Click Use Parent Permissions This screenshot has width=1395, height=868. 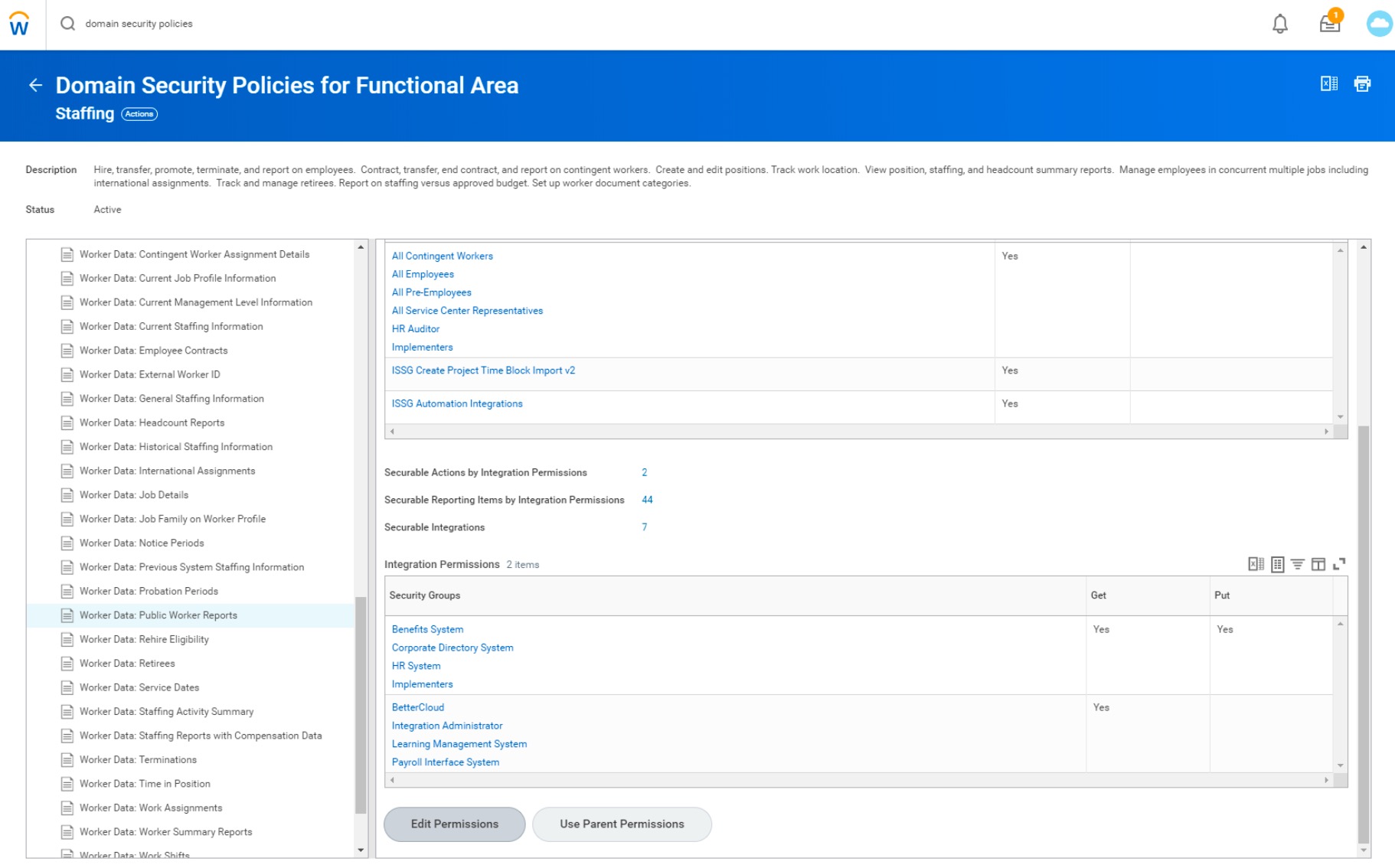pos(622,824)
